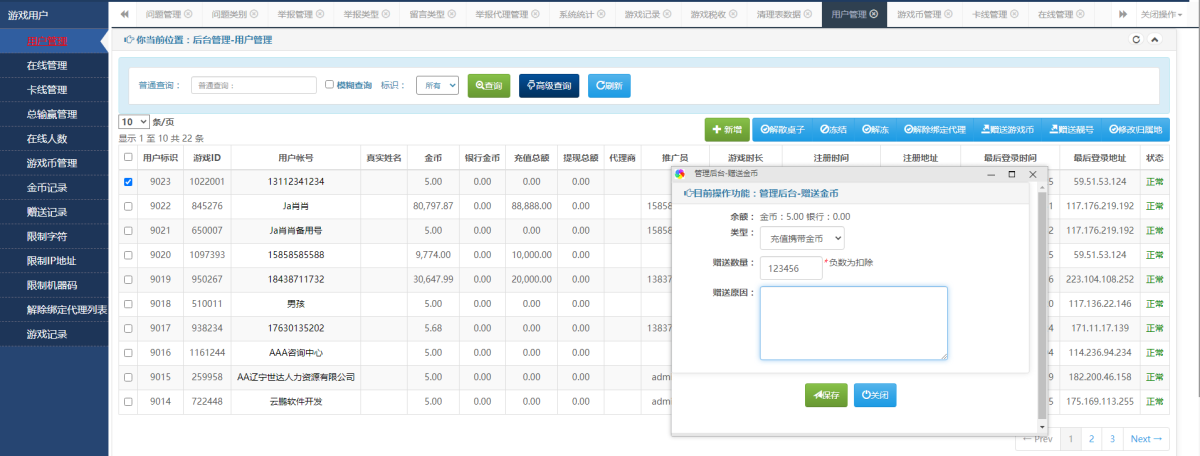This screenshot has height=456, width=1200.
Task: Collapse the 游戏用户 sidebar section
Action: (x=54, y=15)
